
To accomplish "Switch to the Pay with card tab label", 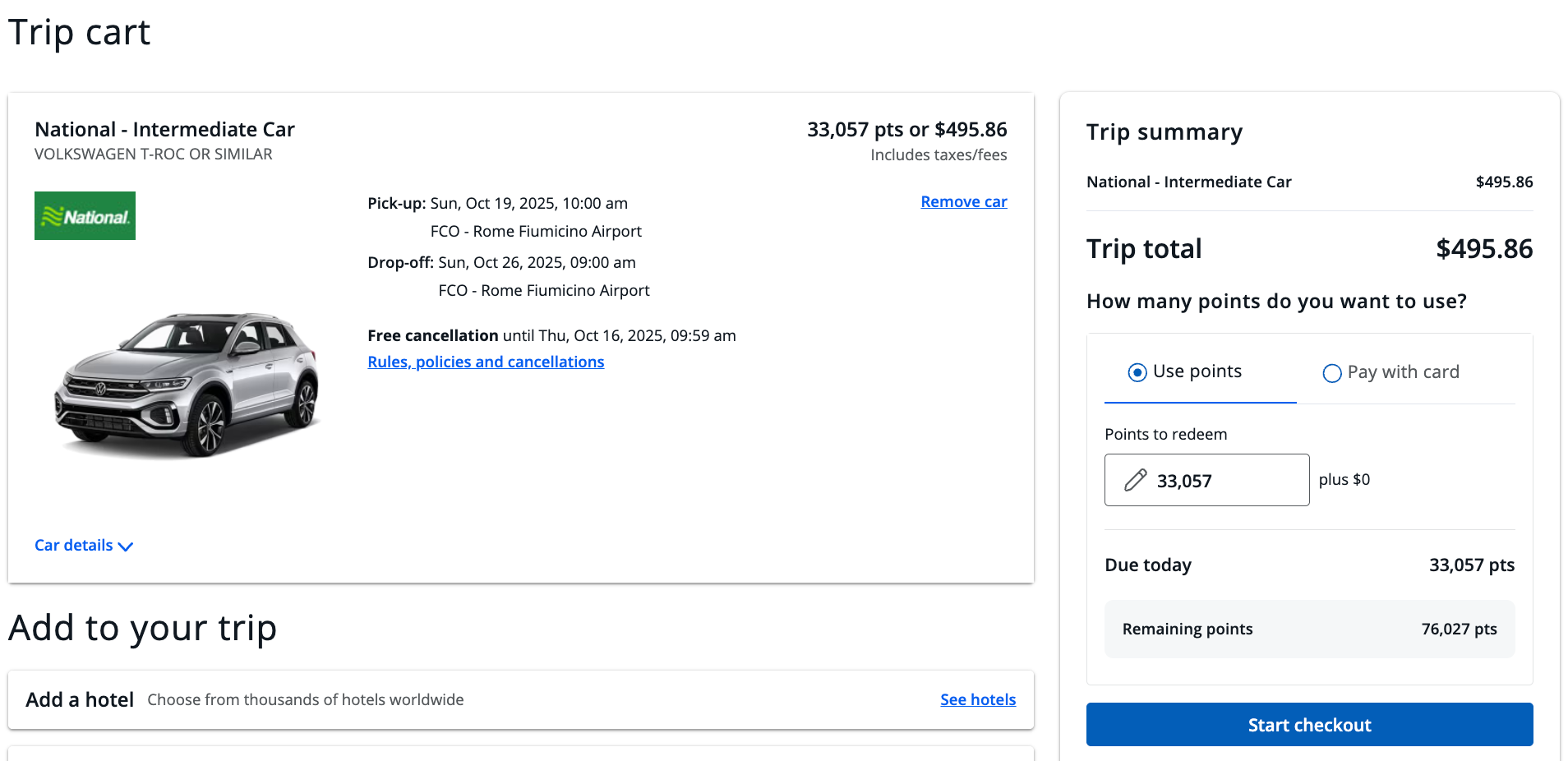I will (1403, 372).
